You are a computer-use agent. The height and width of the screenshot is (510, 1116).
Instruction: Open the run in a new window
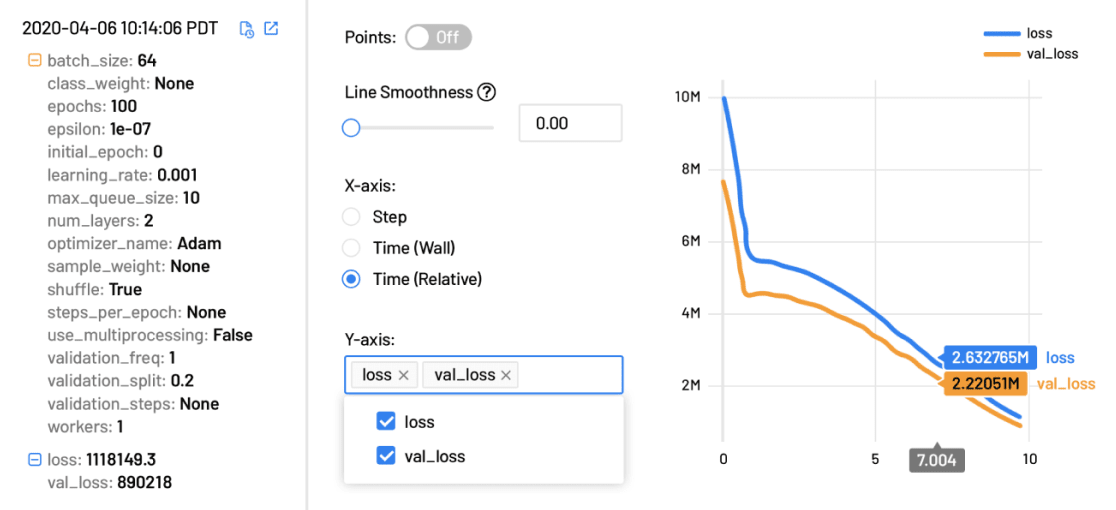coord(271,29)
